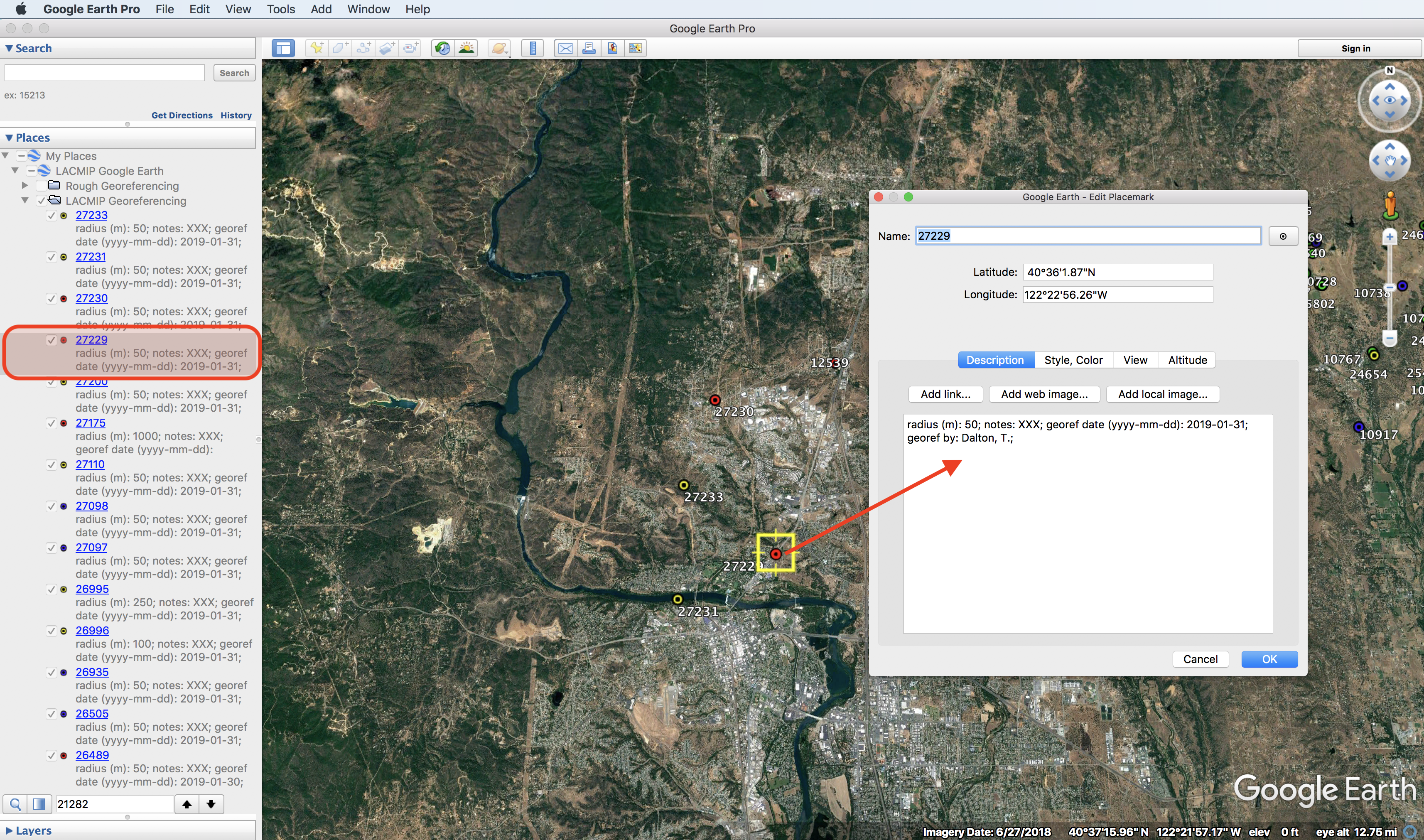Click the Show Ruler icon in toolbar
Screen dimensions: 1424x840
tap(530, 48)
